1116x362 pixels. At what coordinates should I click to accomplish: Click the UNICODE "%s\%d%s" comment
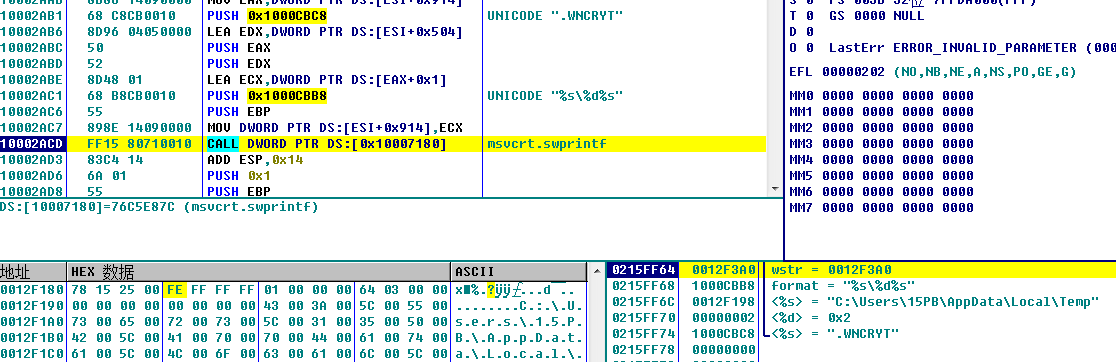pos(555,96)
